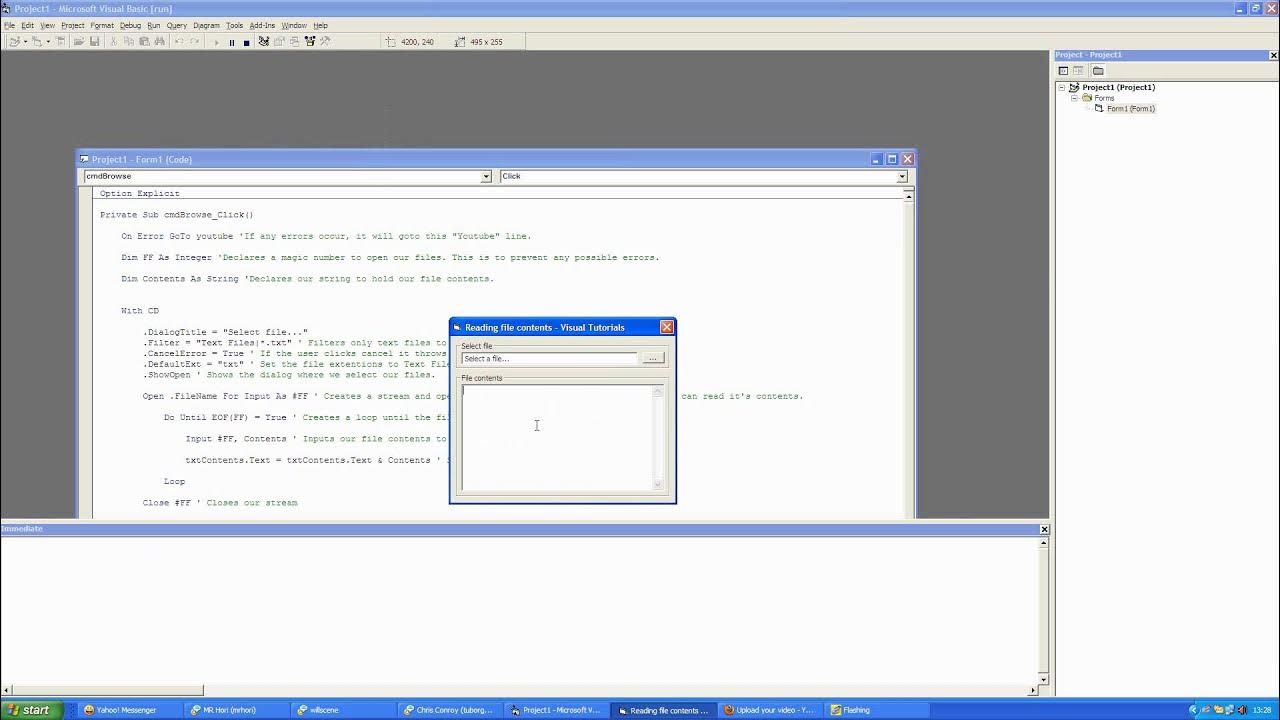Open the Toolbox toolbar icon
Screen dimensions: 1280x720
[x=325, y=42]
